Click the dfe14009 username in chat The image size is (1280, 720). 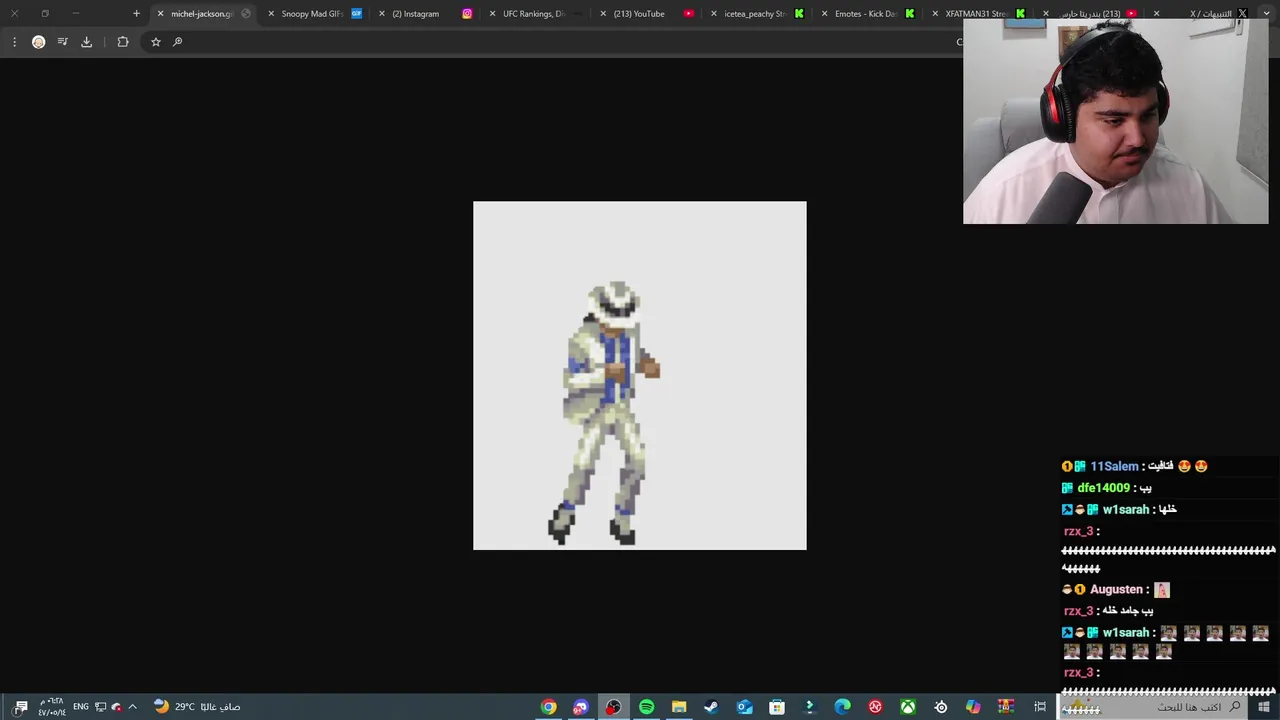[x=1103, y=488]
